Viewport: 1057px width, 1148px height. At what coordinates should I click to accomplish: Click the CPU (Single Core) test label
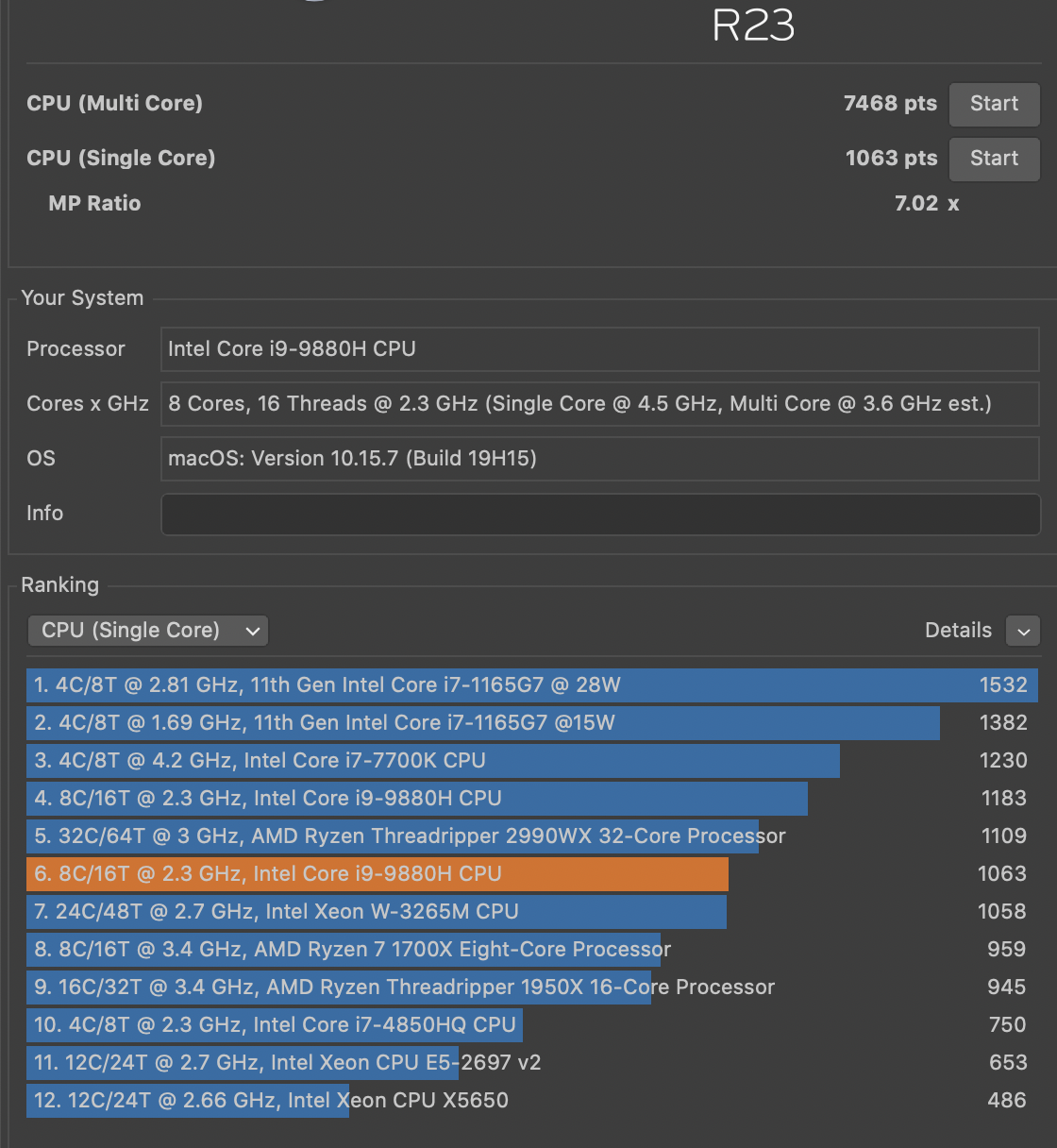pos(121,159)
